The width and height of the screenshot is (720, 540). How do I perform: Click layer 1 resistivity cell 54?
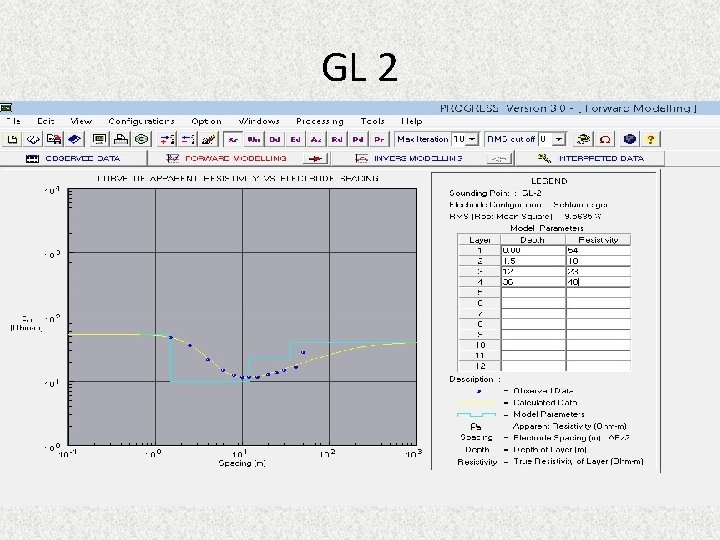click(x=598, y=250)
